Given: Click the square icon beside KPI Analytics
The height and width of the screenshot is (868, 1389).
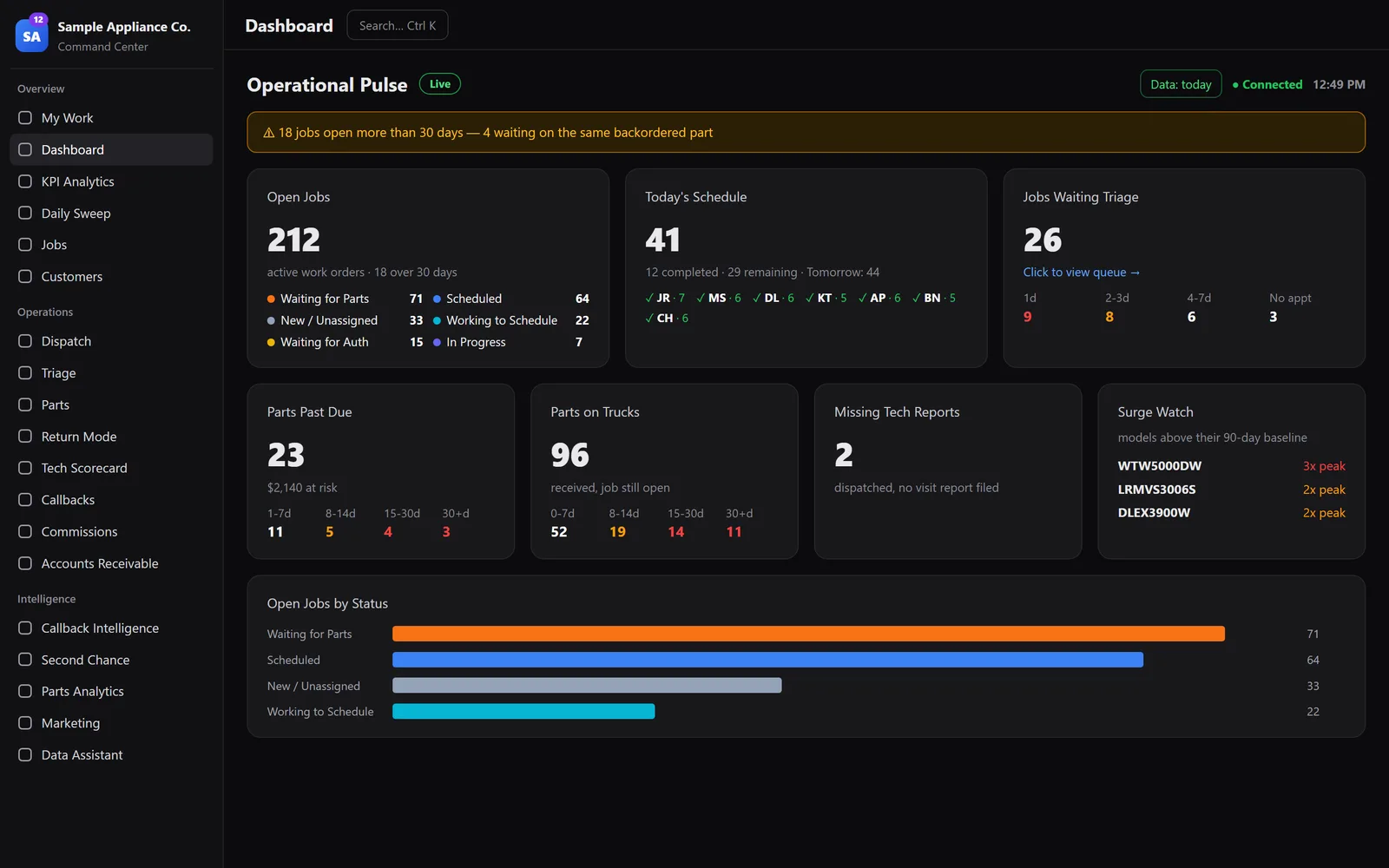Looking at the screenshot, I should tap(25, 181).
